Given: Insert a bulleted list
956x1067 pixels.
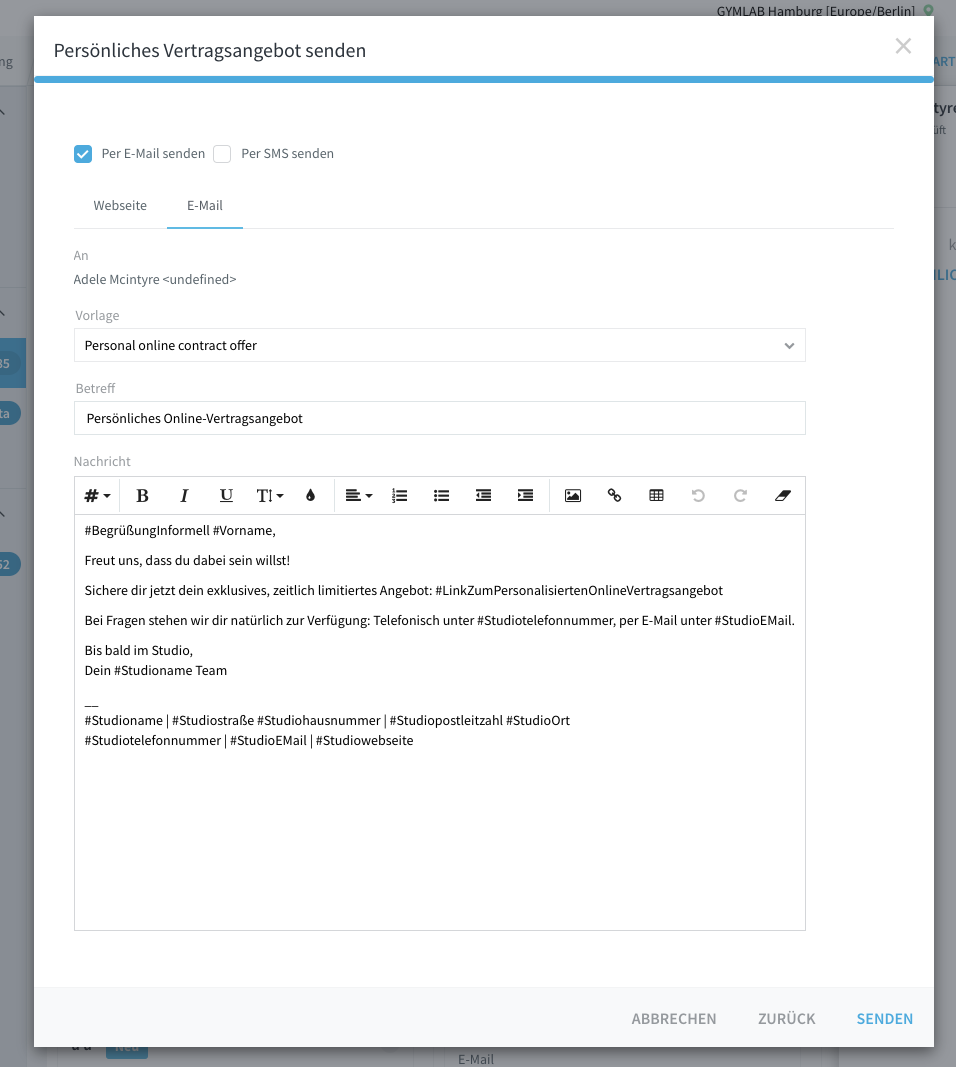Looking at the screenshot, I should coord(442,495).
